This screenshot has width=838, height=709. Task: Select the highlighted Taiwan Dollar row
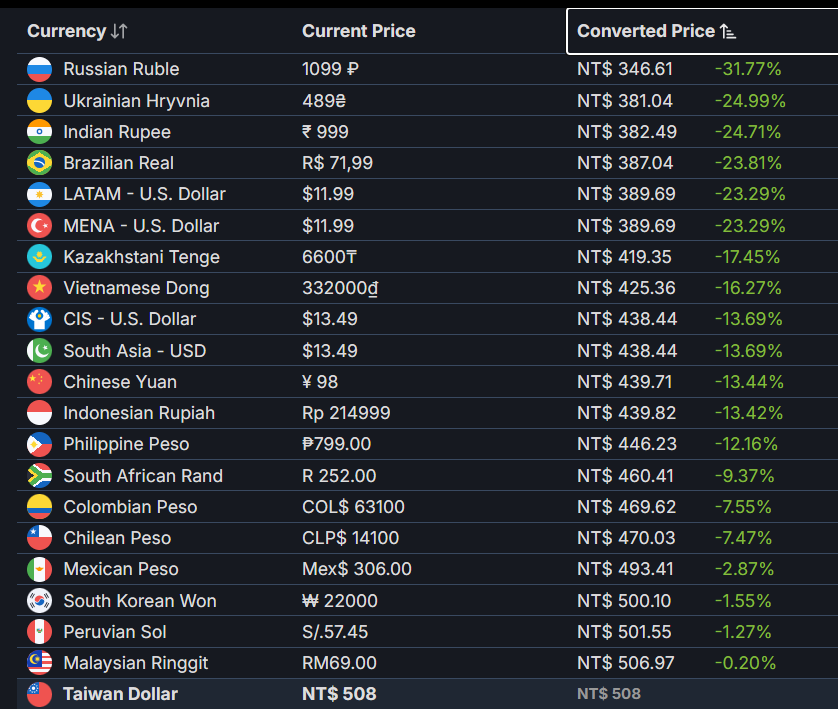pyautogui.click(x=427, y=694)
